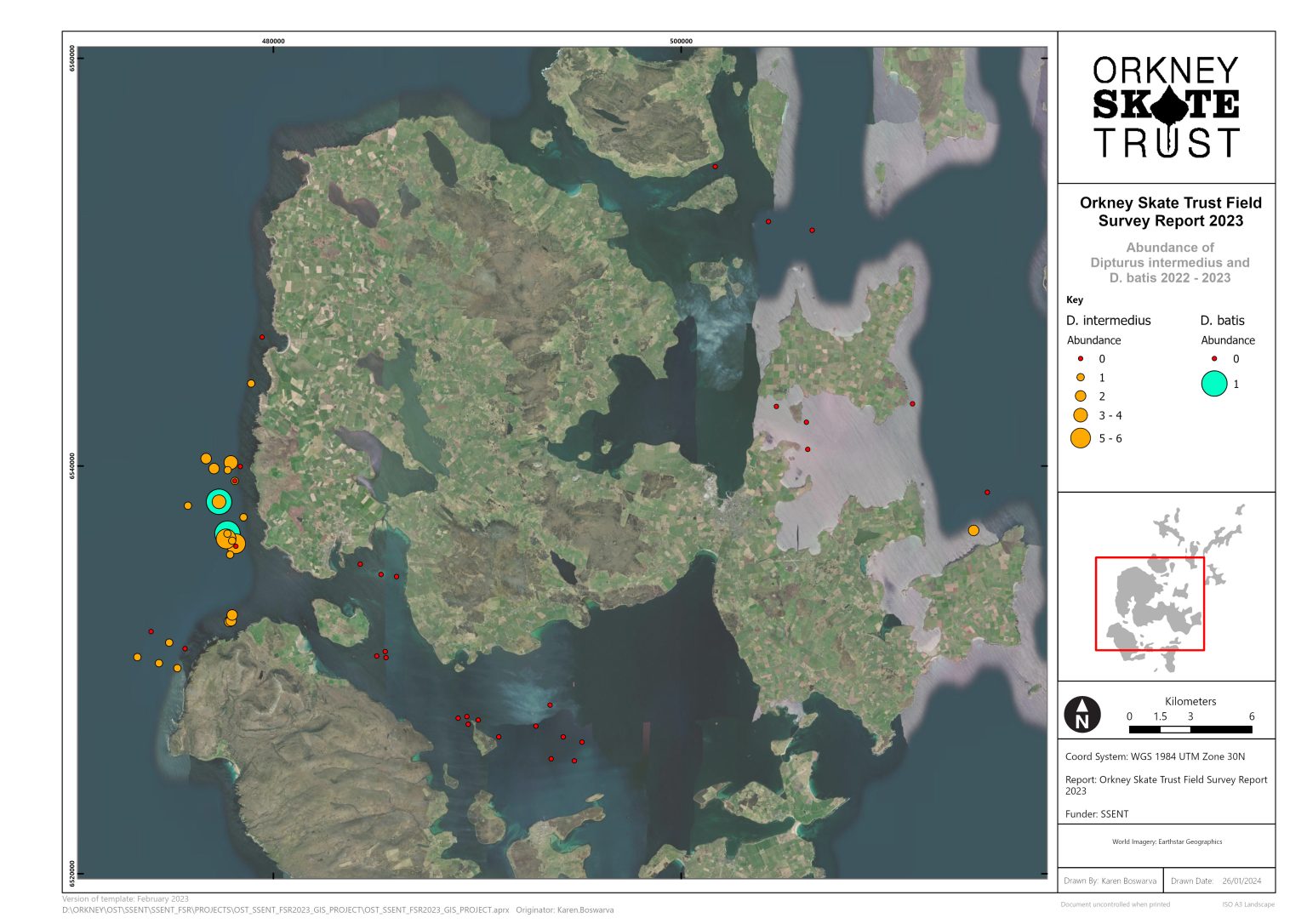Click the D. batis abundance 0 symbol

click(1213, 359)
